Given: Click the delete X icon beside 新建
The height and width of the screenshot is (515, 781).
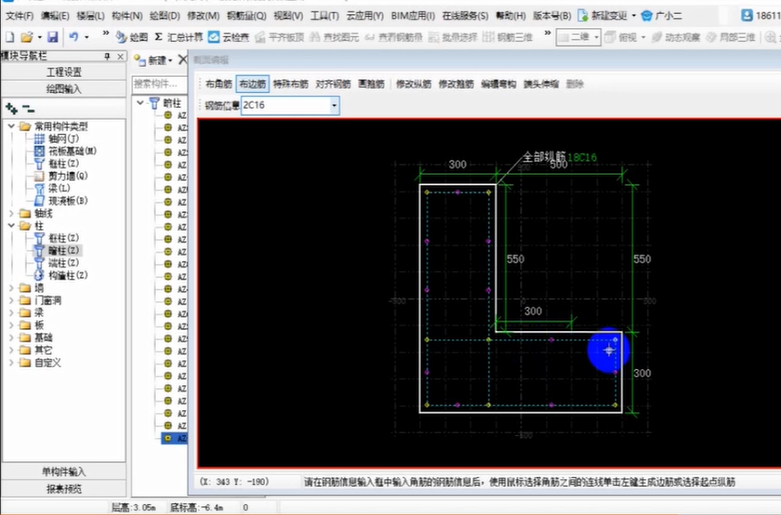Looking at the screenshot, I should point(182,60).
